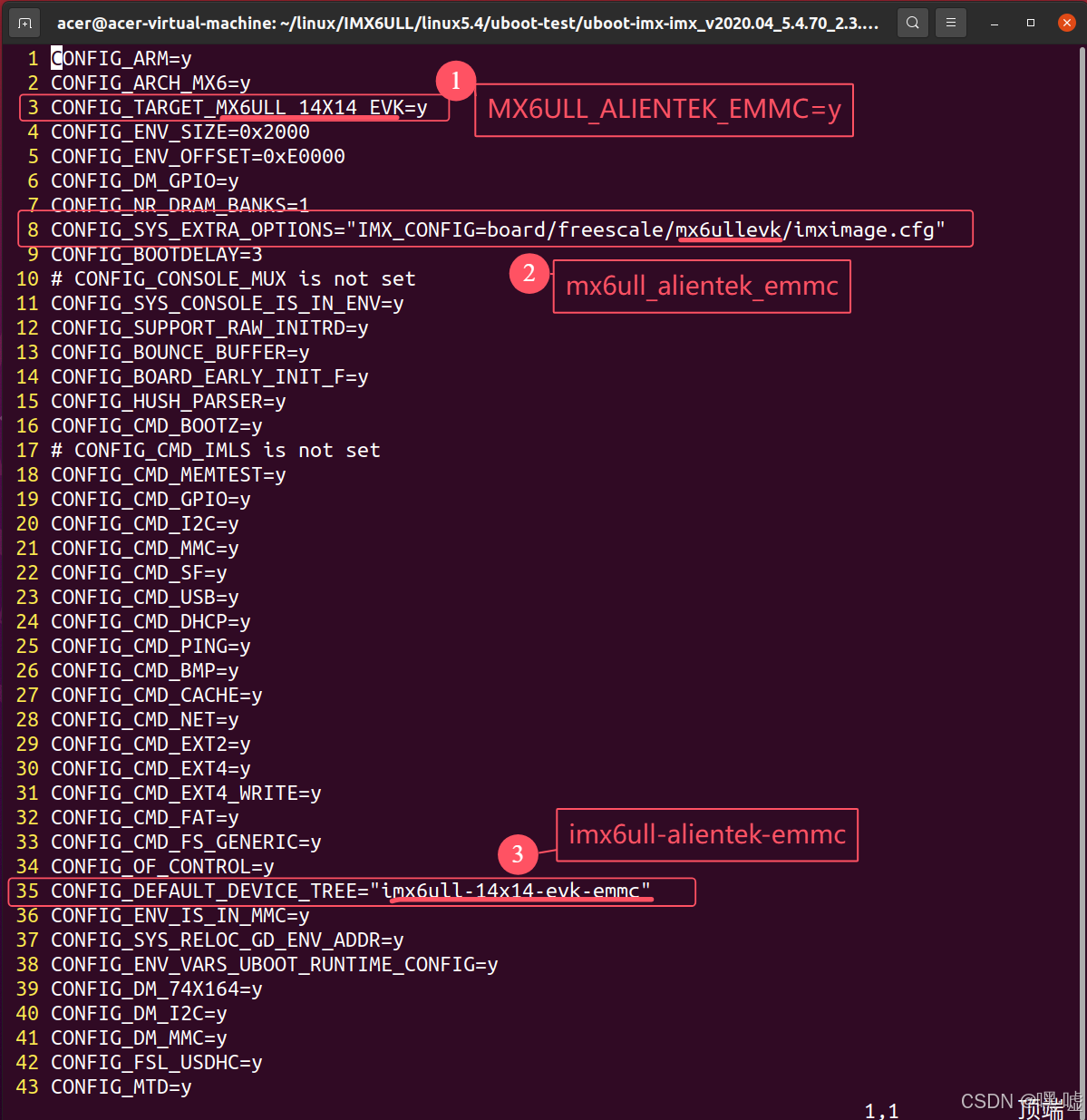1087x1120 pixels.
Task: Click the search magnifier icon
Action: 912,23
